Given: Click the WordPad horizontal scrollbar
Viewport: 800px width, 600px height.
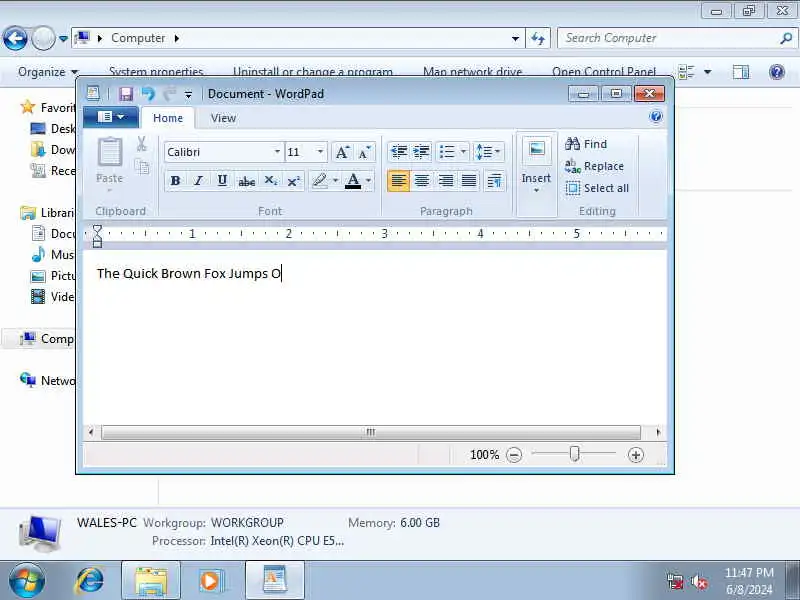Looking at the screenshot, I should (371, 433).
